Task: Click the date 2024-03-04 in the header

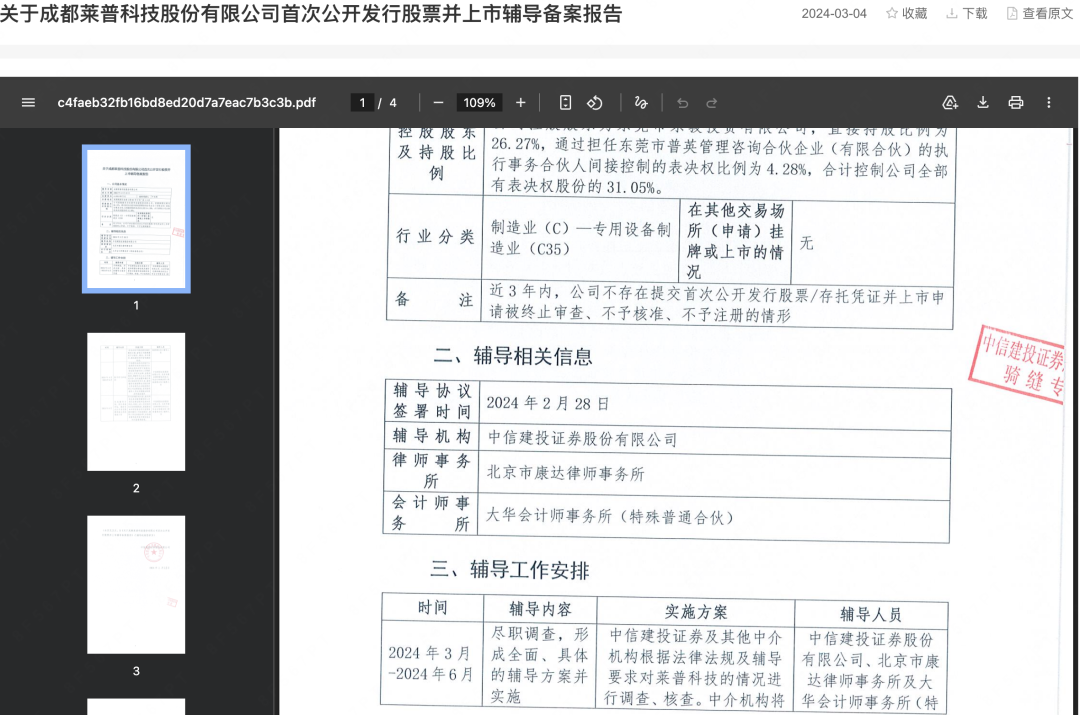Action: click(x=834, y=13)
